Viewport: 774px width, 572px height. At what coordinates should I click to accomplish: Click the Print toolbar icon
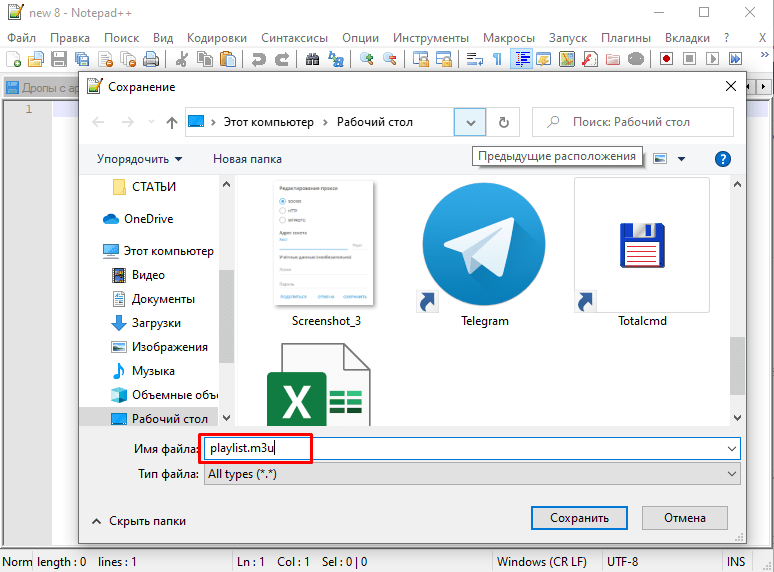151,59
